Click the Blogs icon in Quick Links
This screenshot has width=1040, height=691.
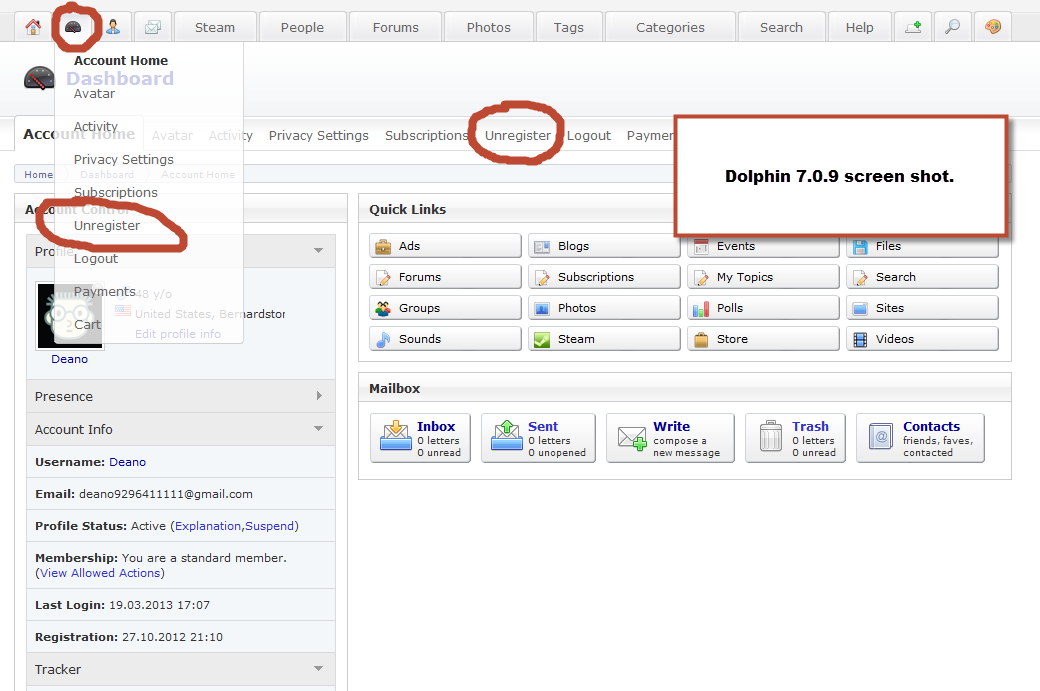542,247
